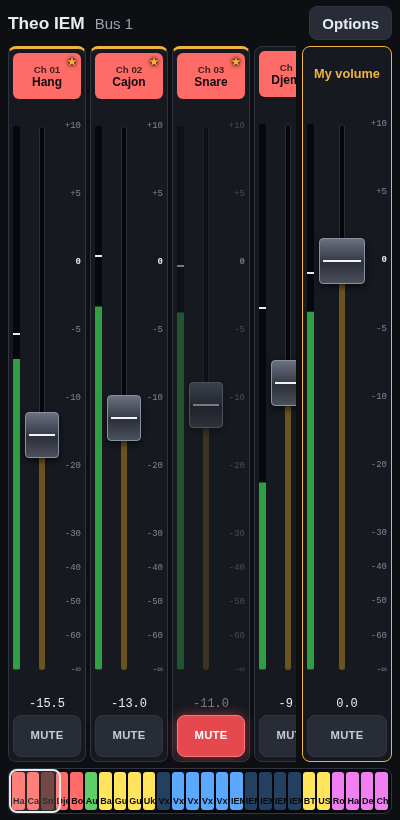This screenshot has height=820, width=400.
Task: Jump to Bo chip in channel overview
Action: pos(77,791)
